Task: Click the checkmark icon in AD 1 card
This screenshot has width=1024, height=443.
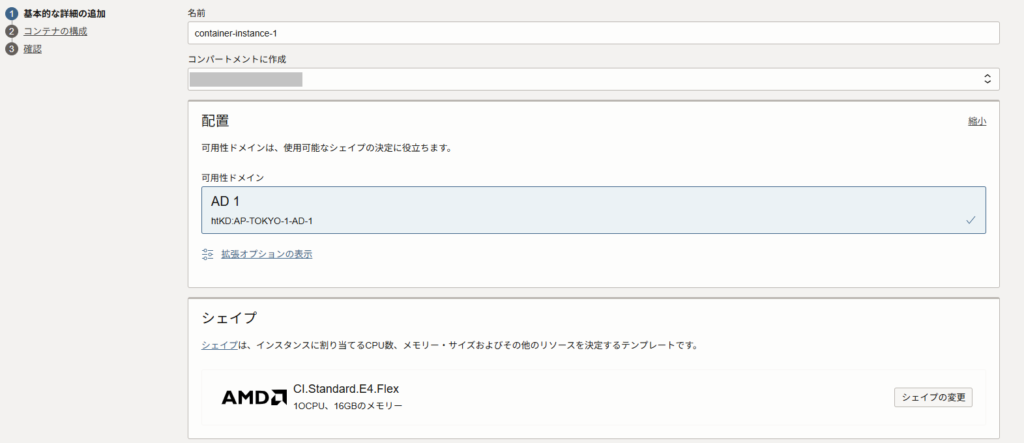Action: tap(970, 220)
